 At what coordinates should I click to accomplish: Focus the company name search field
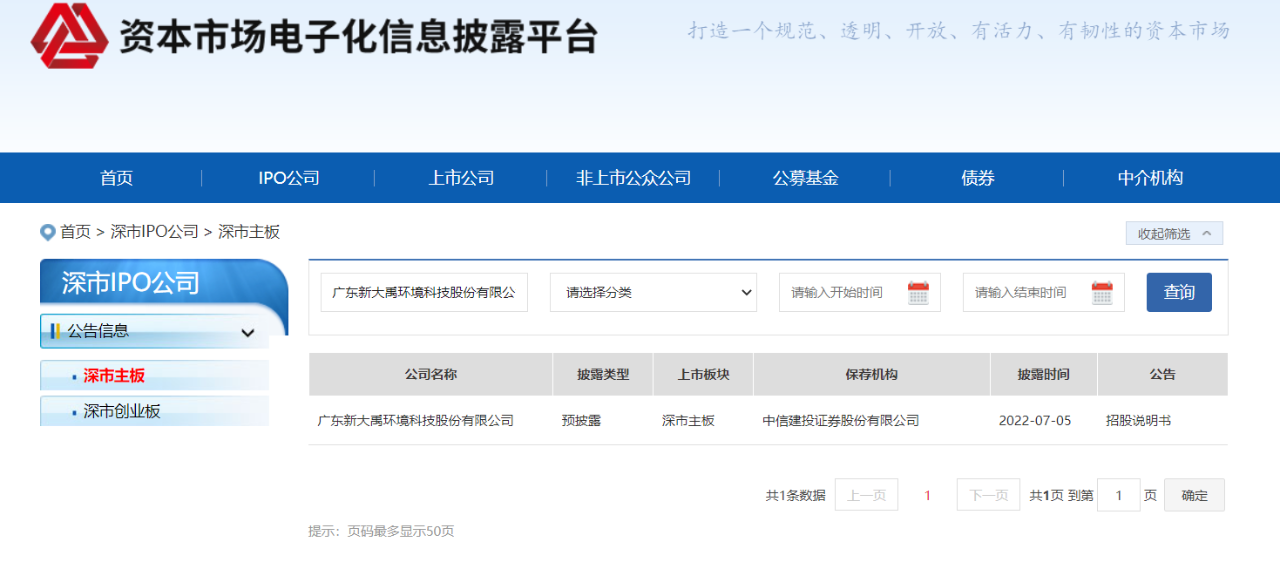[x=424, y=292]
